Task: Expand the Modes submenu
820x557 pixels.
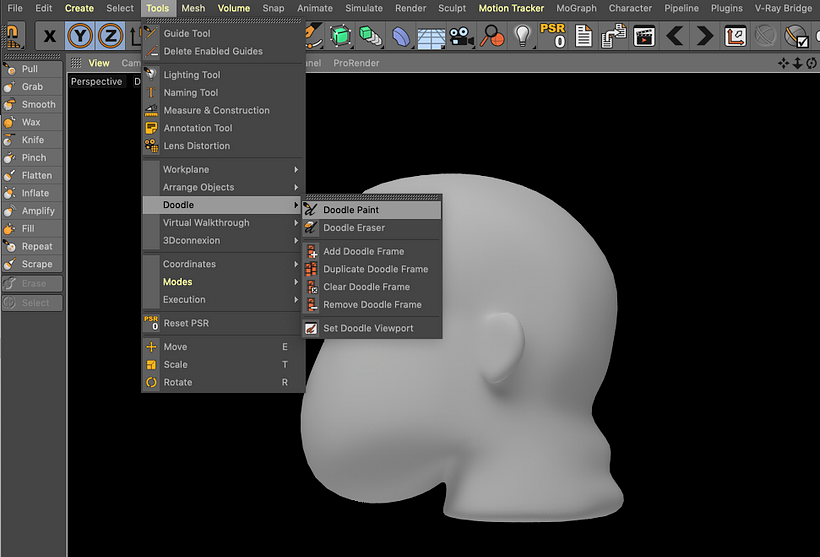Action: 224,282
